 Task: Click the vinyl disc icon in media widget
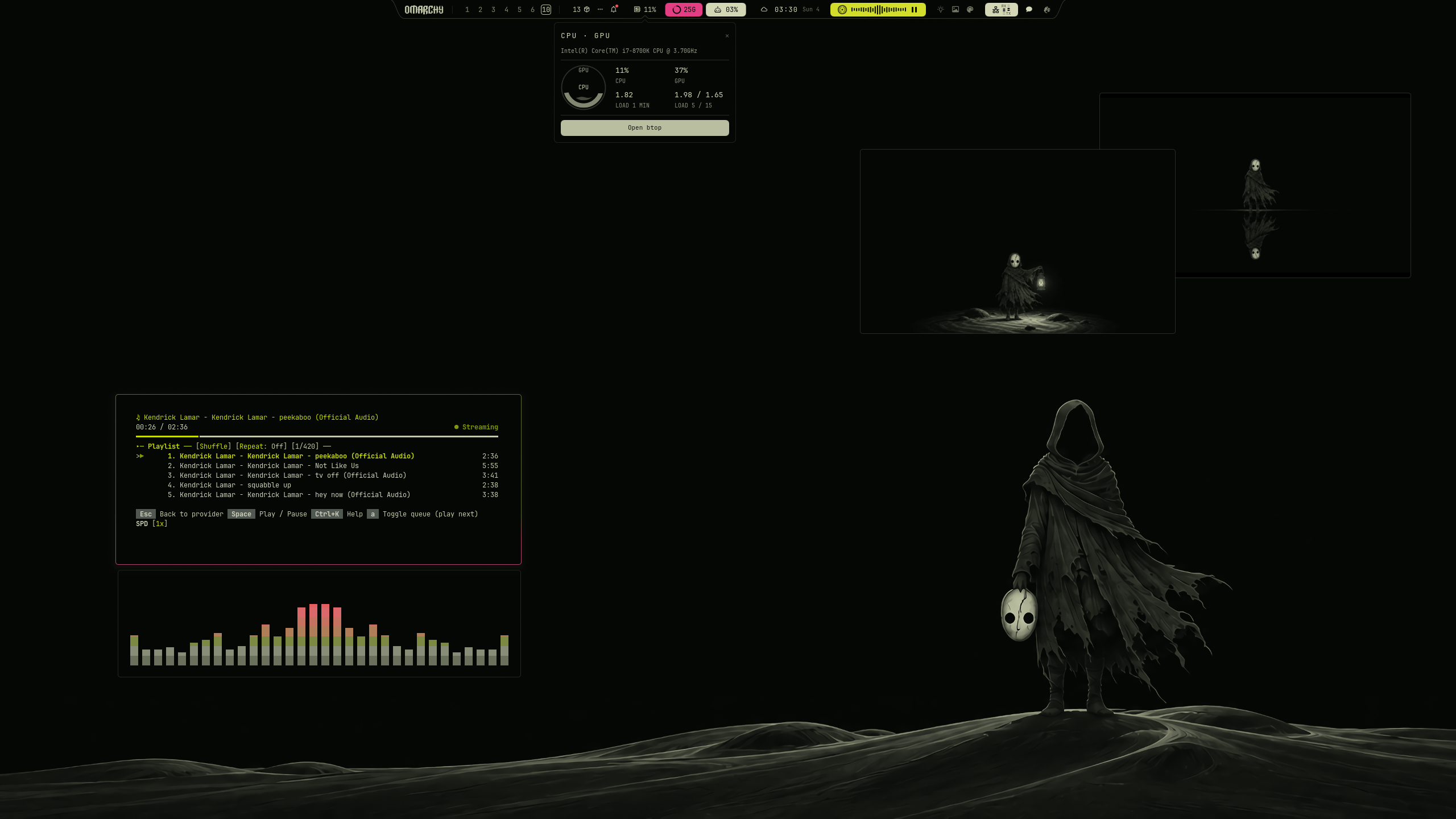point(842,10)
